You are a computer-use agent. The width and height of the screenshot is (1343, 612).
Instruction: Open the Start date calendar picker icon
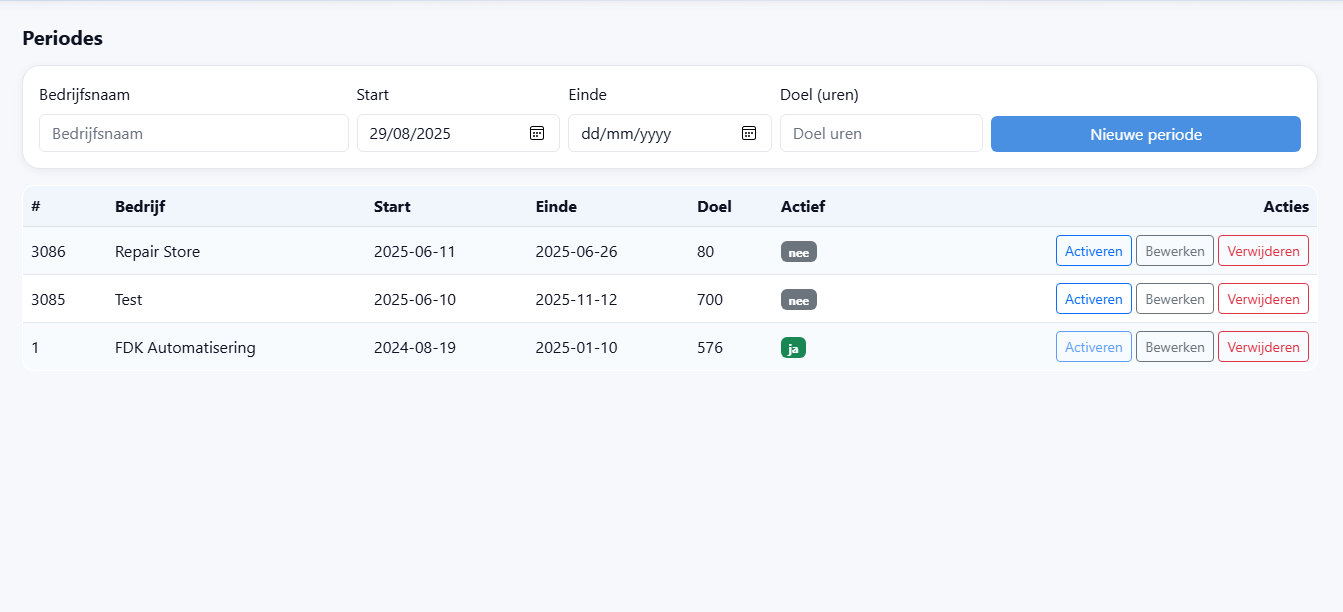(537, 133)
